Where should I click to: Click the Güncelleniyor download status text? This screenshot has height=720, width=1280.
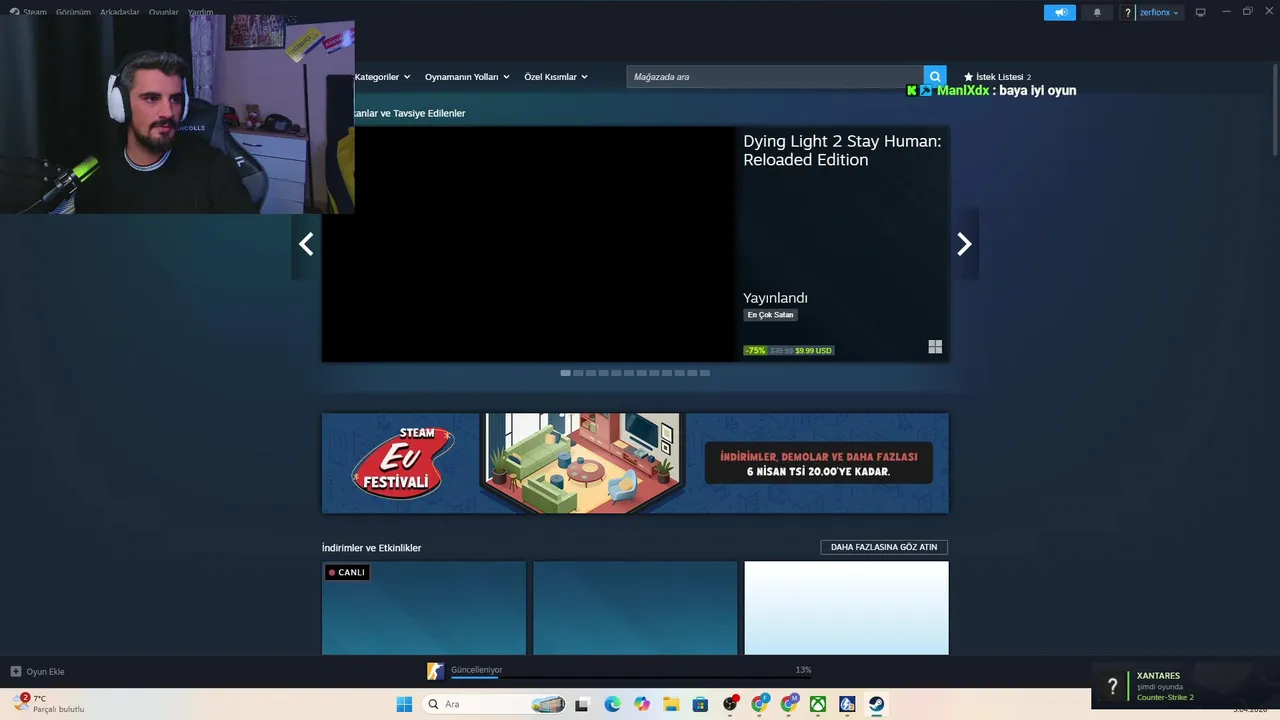pyautogui.click(x=477, y=670)
